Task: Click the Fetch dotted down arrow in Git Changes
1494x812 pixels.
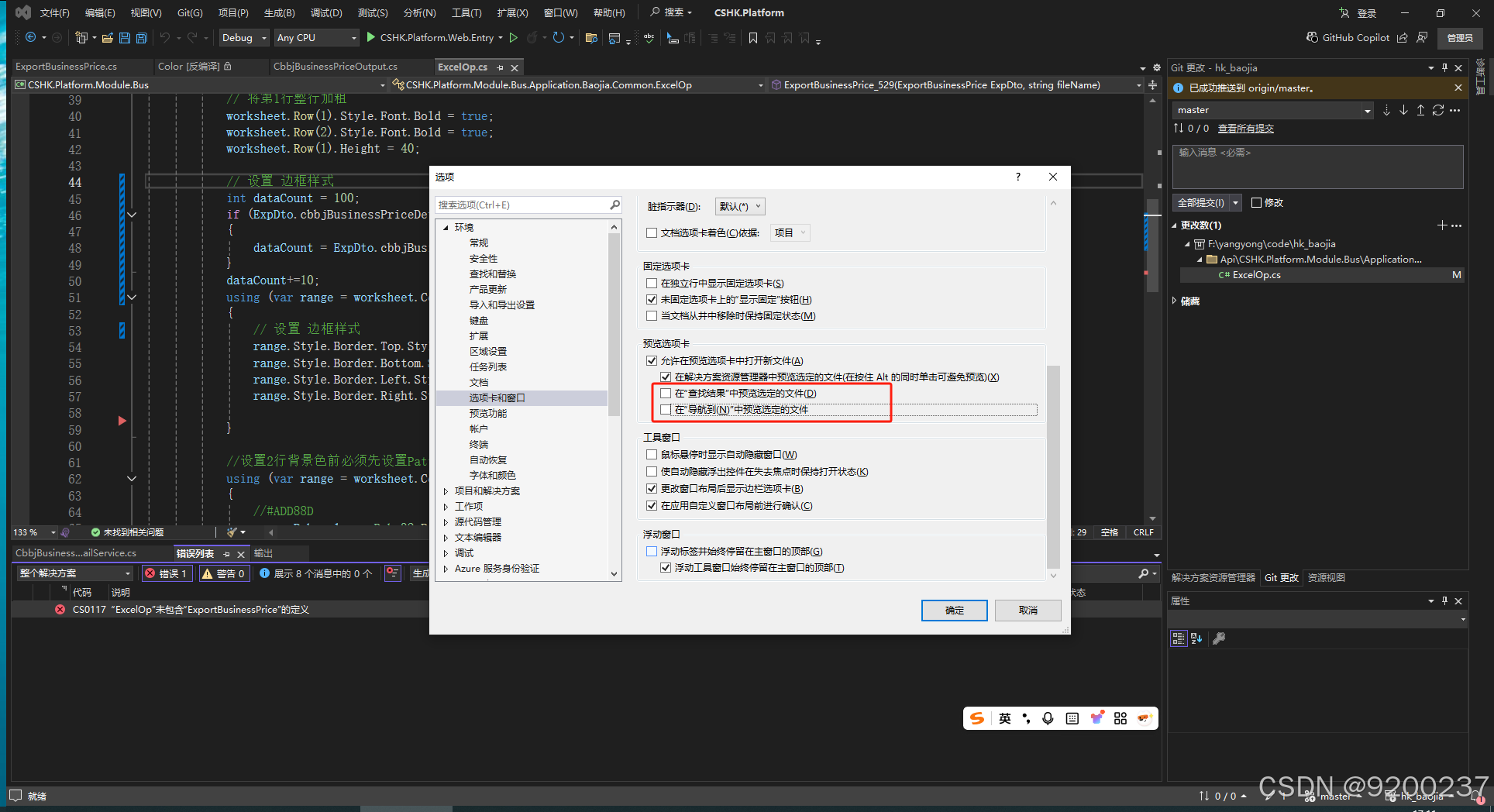Action: [x=1386, y=110]
